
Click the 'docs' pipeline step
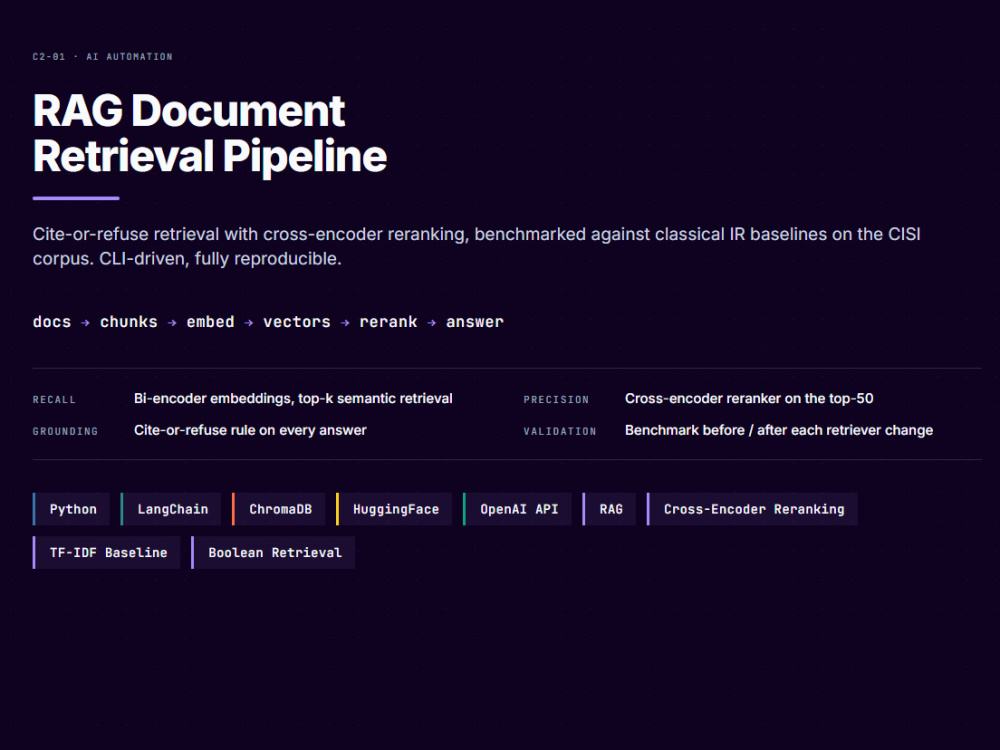52,322
